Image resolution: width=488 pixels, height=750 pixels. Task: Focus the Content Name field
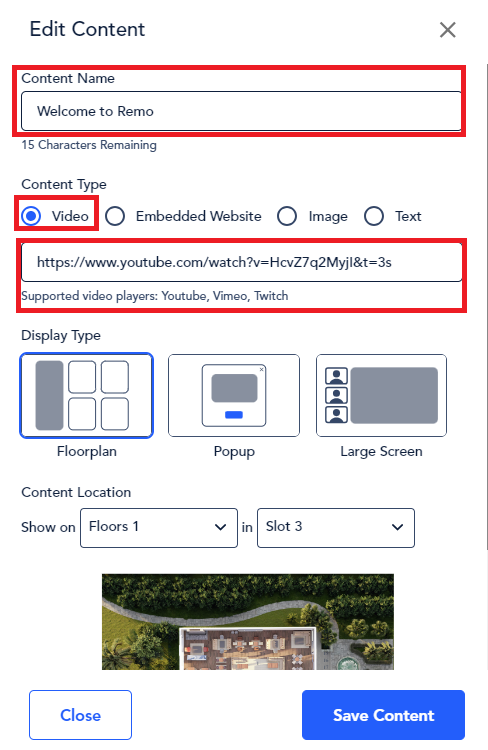click(x=242, y=111)
